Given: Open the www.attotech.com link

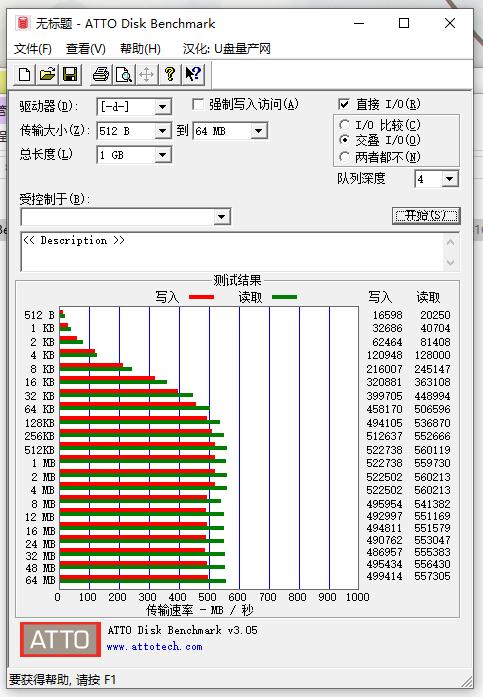Looking at the screenshot, I should tap(155, 647).
